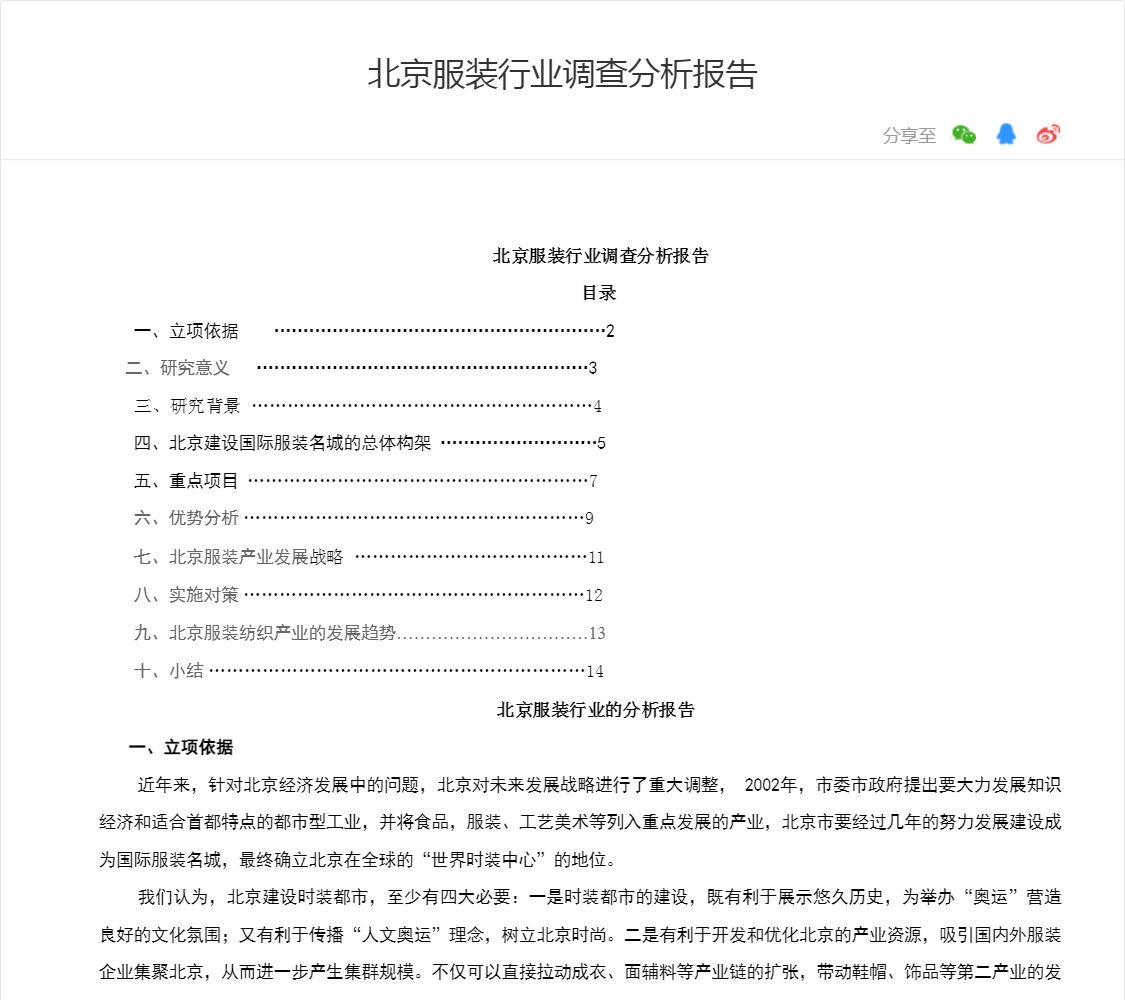
Task: Share the report to WeChat
Action: tap(964, 134)
